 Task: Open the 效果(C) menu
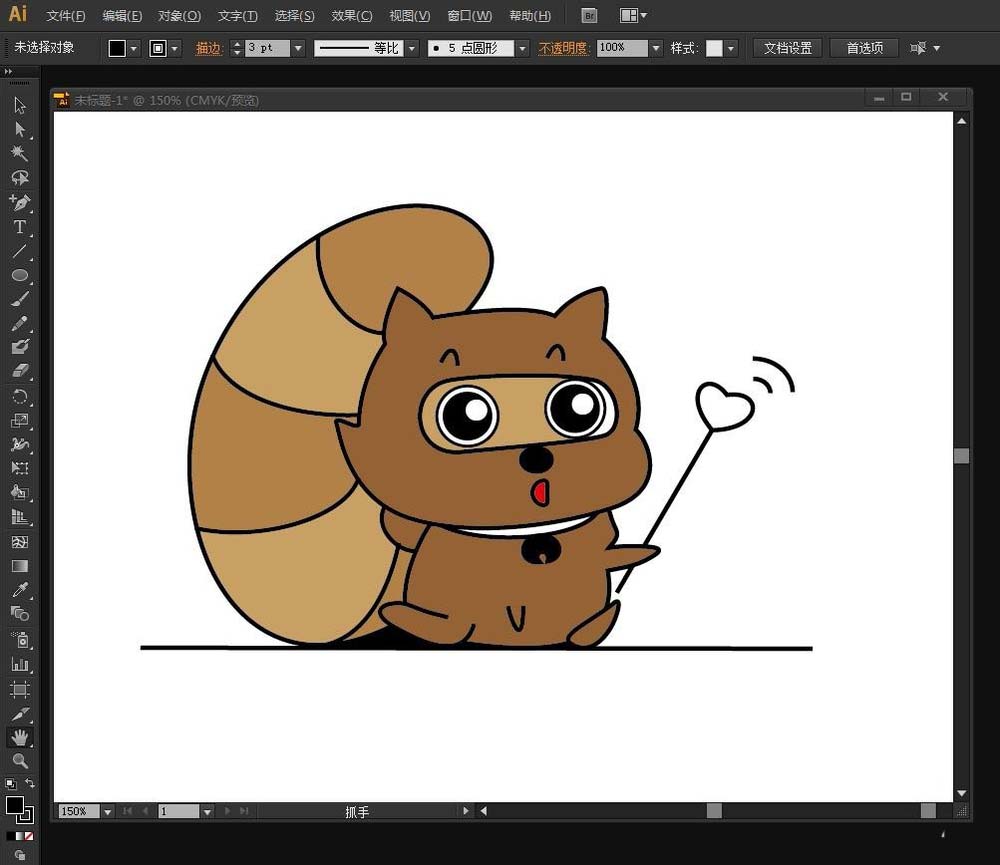[351, 16]
